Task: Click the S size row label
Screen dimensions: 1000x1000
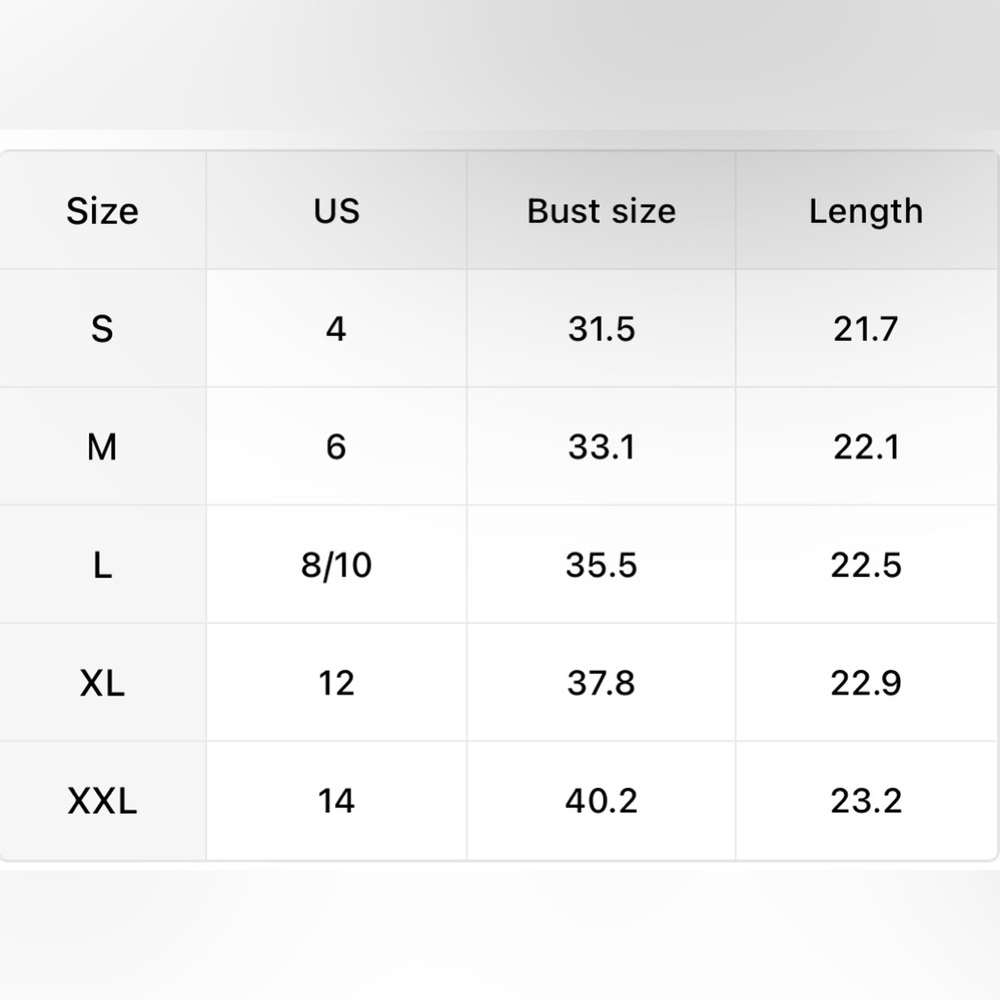Action: pos(102,329)
